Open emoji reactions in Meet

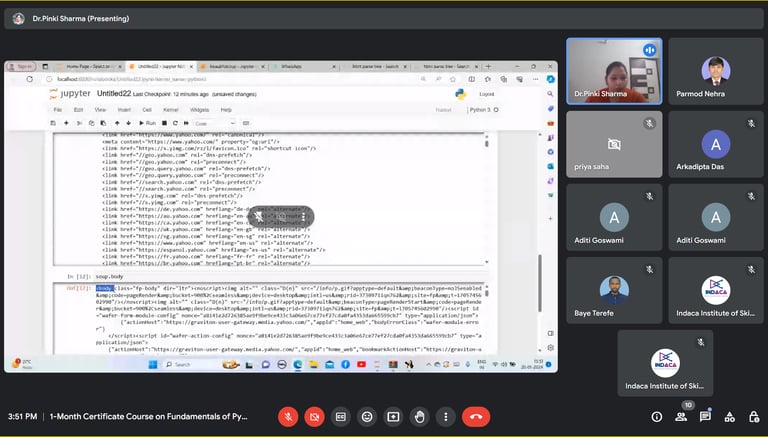click(367, 417)
